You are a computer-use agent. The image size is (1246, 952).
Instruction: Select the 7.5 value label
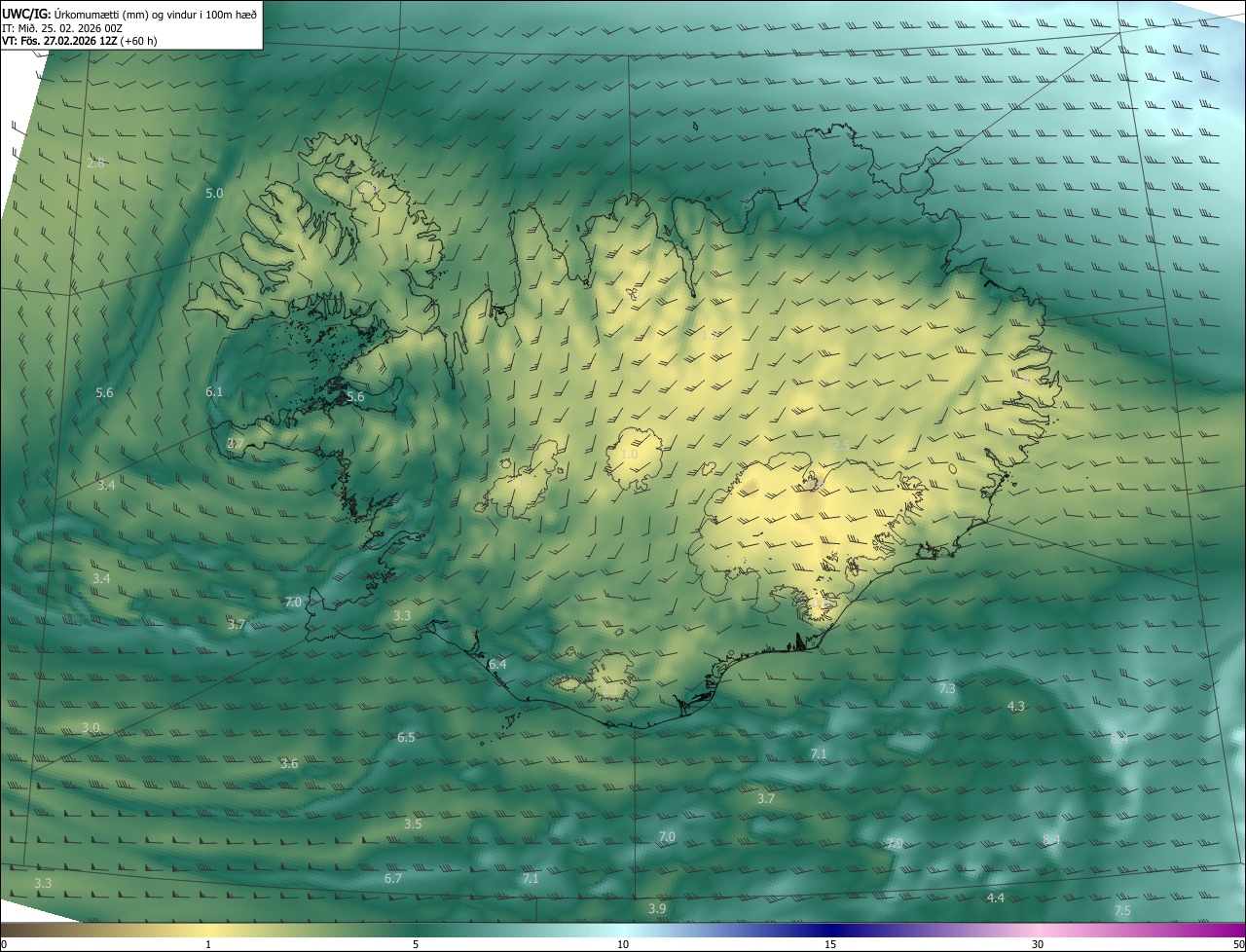pyautogui.click(x=1122, y=910)
